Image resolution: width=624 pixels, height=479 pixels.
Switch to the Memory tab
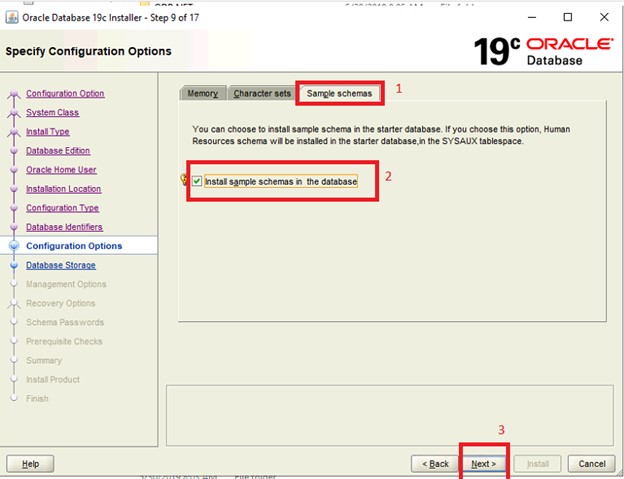click(x=202, y=93)
